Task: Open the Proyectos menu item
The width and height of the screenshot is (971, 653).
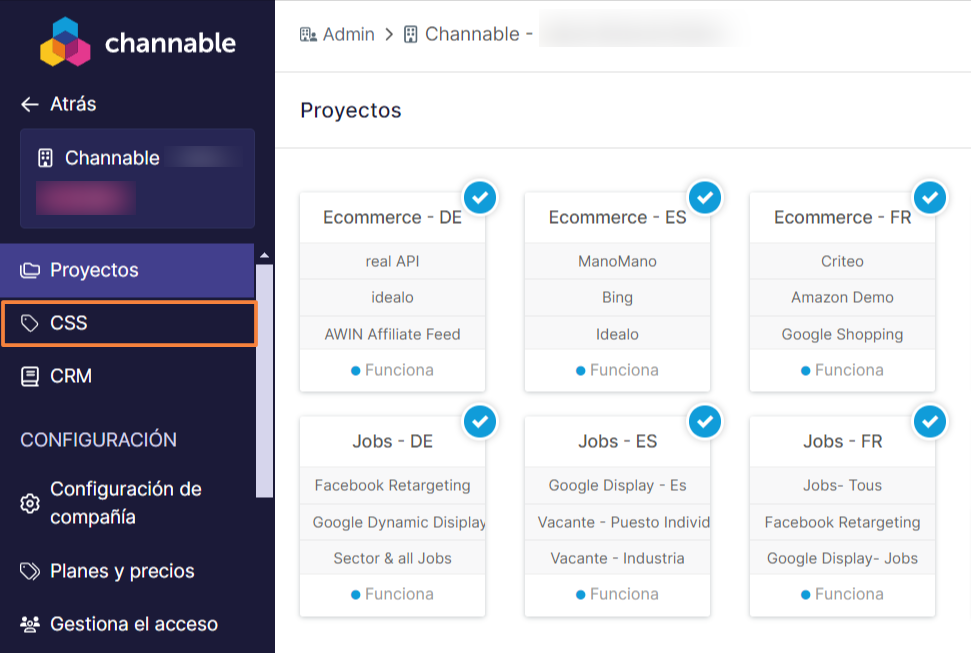Action: pos(128,270)
